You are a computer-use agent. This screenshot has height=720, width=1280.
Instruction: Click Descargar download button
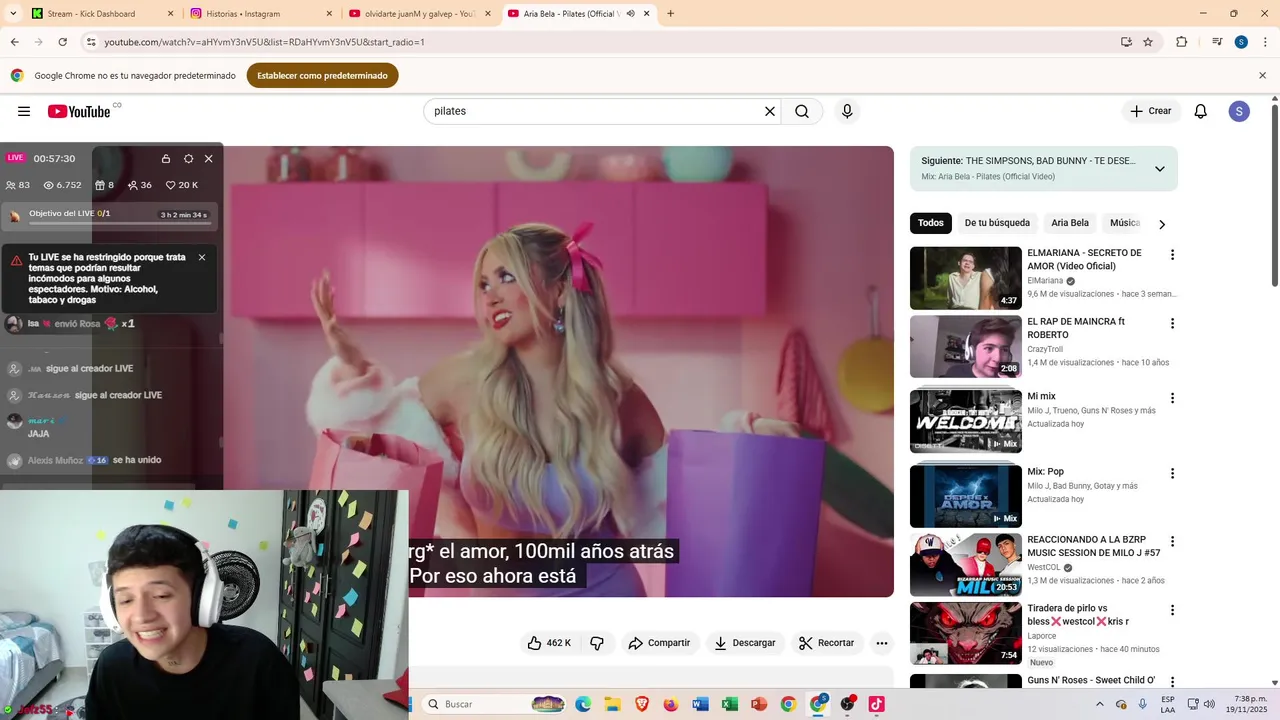[x=745, y=643]
